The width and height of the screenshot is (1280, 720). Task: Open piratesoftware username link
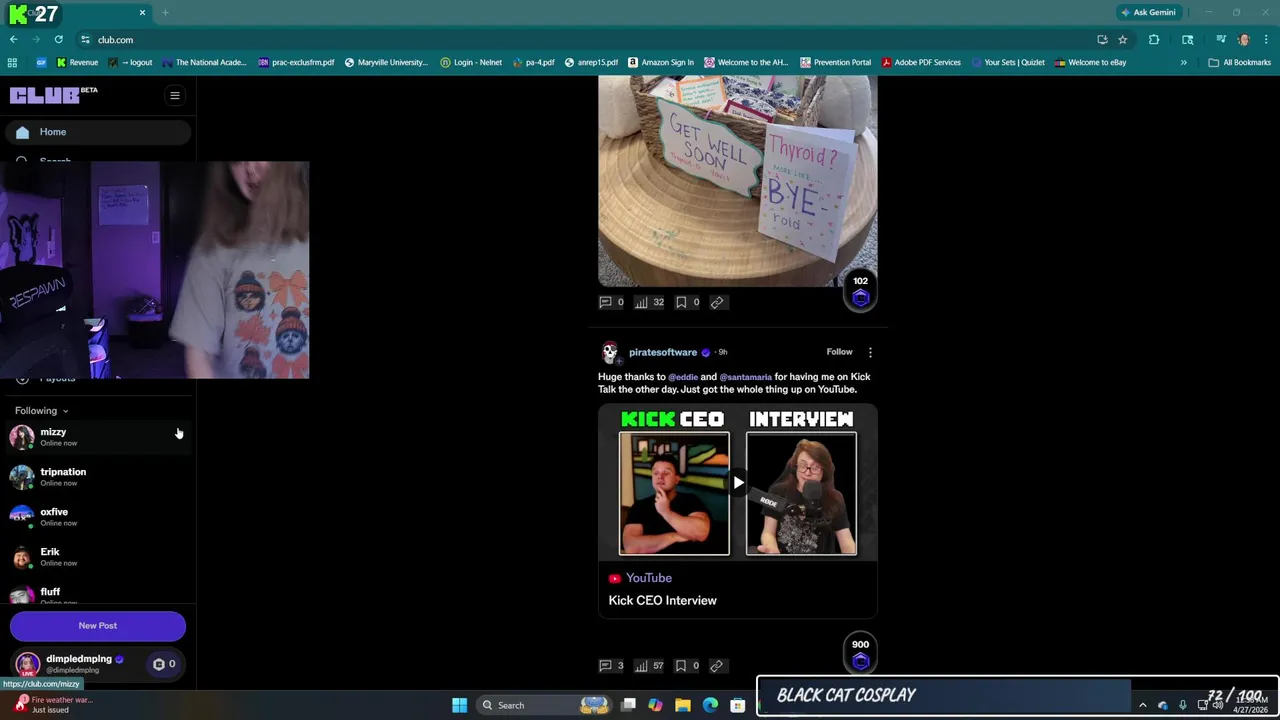pyautogui.click(x=662, y=352)
